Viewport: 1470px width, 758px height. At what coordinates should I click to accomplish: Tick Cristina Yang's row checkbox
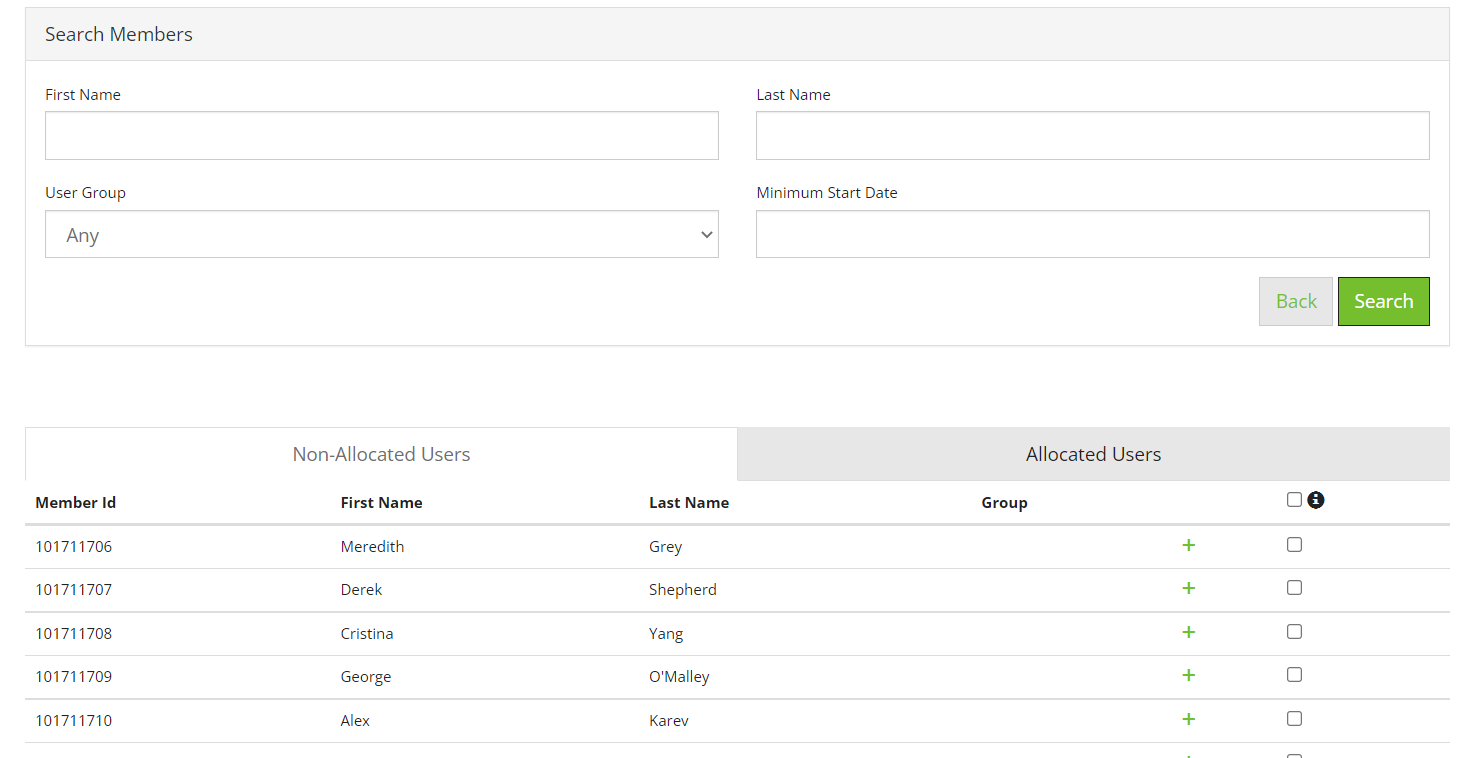pyautogui.click(x=1294, y=631)
